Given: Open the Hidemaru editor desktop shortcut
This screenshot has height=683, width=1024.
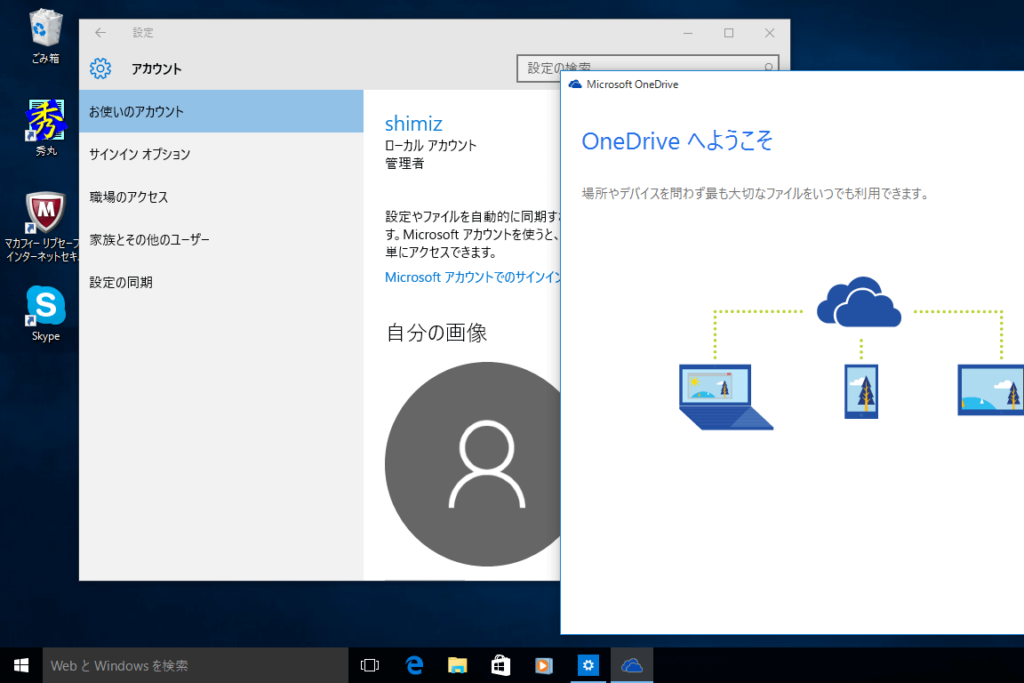Looking at the screenshot, I should click(46, 127).
